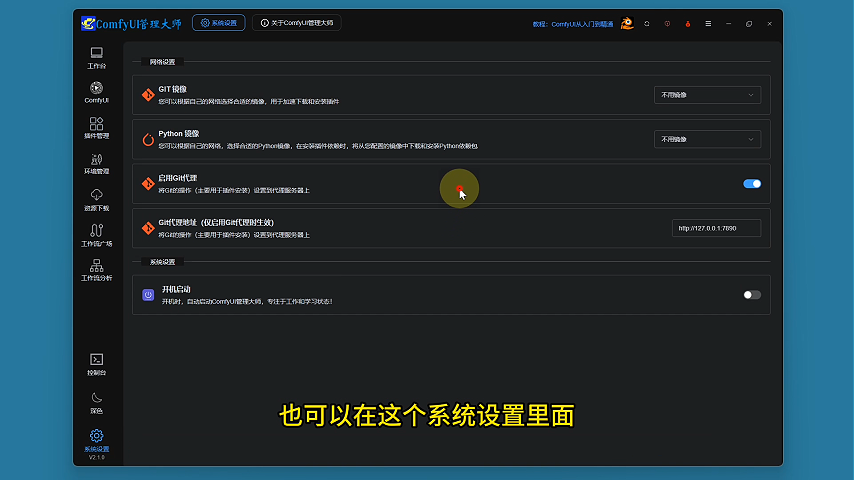
Task: Open 工作流分析 workflow analysis in sidebar
Action: tap(96, 270)
